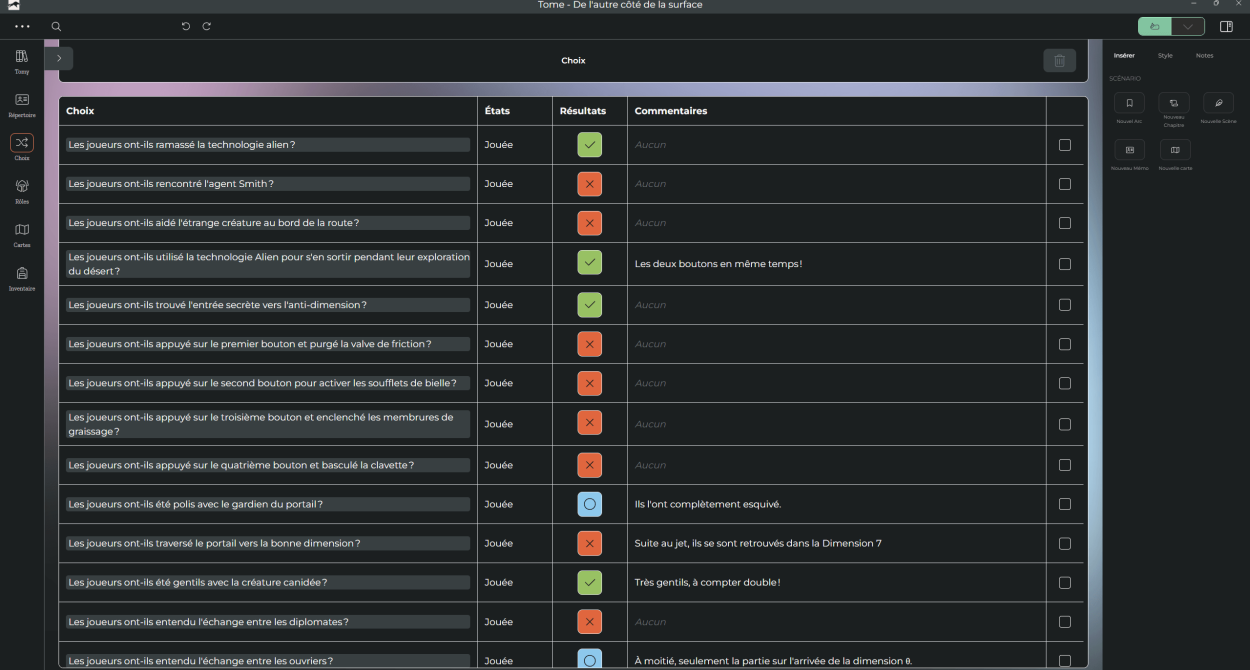Tick the checkbox for the alien technology pickup row
The height and width of the screenshot is (670, 1250).
tap(1064, 145)
